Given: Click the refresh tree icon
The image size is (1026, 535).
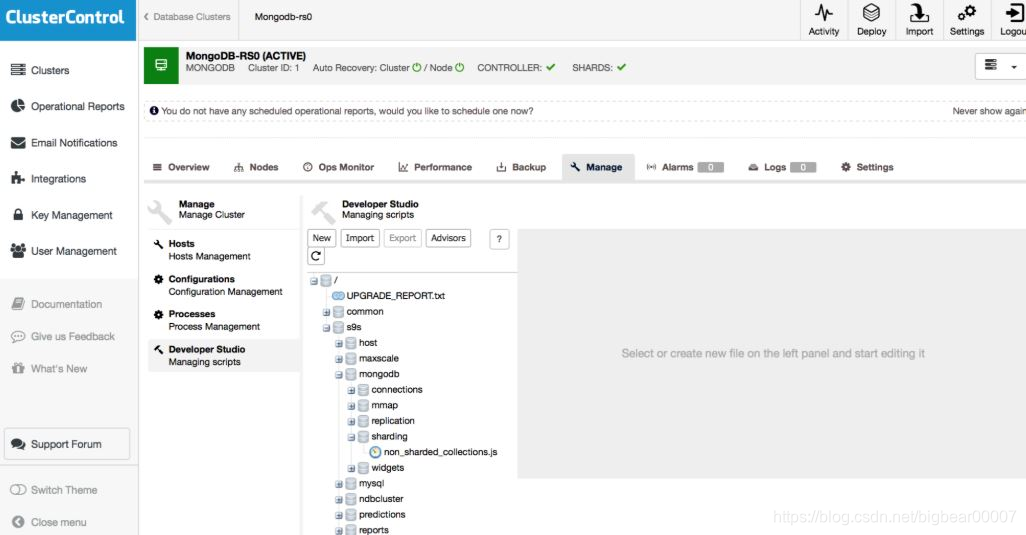Looking at the screenshot, I should [316, 256].
